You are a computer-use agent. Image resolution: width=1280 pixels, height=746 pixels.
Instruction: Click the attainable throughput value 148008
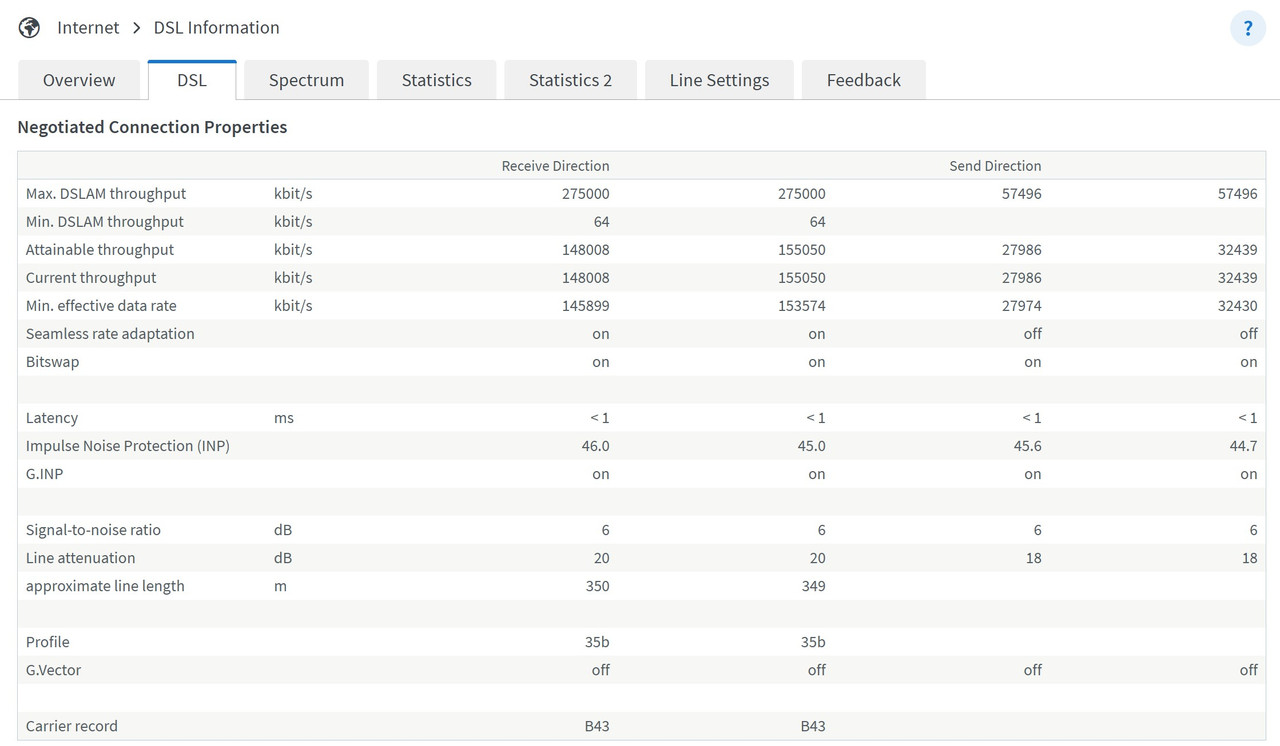click(585, 250)
